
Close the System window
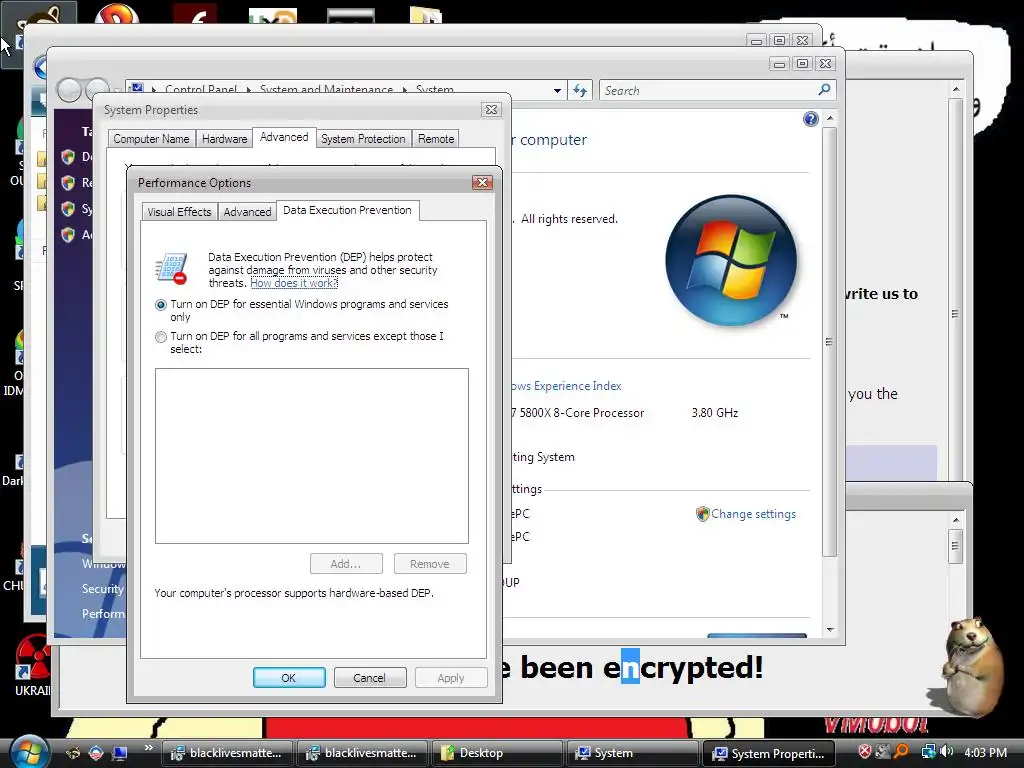[825, 63]
